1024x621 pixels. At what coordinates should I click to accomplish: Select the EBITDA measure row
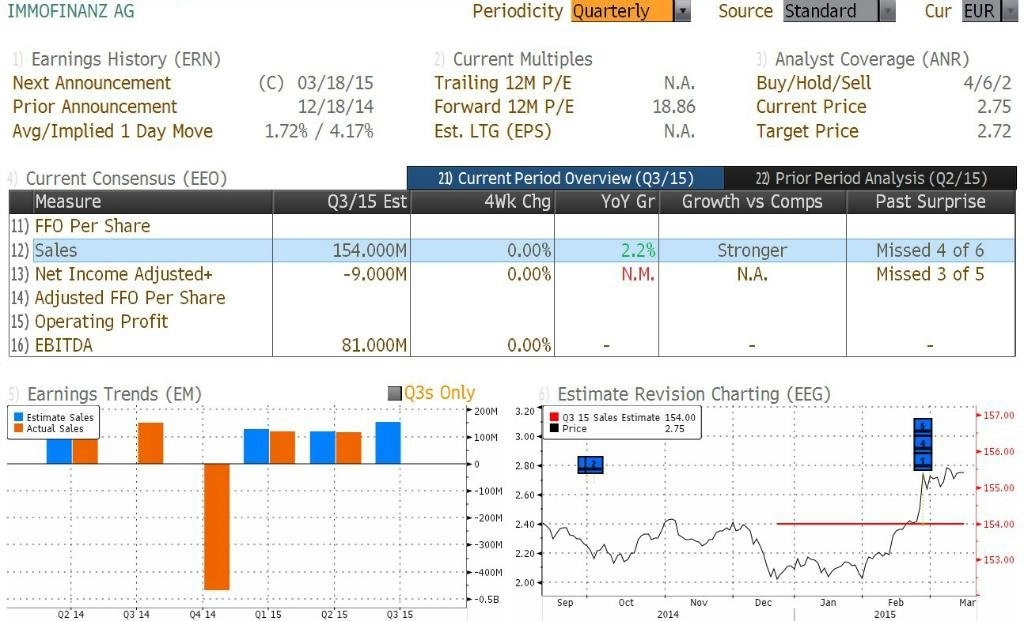[x=512, y=345]
